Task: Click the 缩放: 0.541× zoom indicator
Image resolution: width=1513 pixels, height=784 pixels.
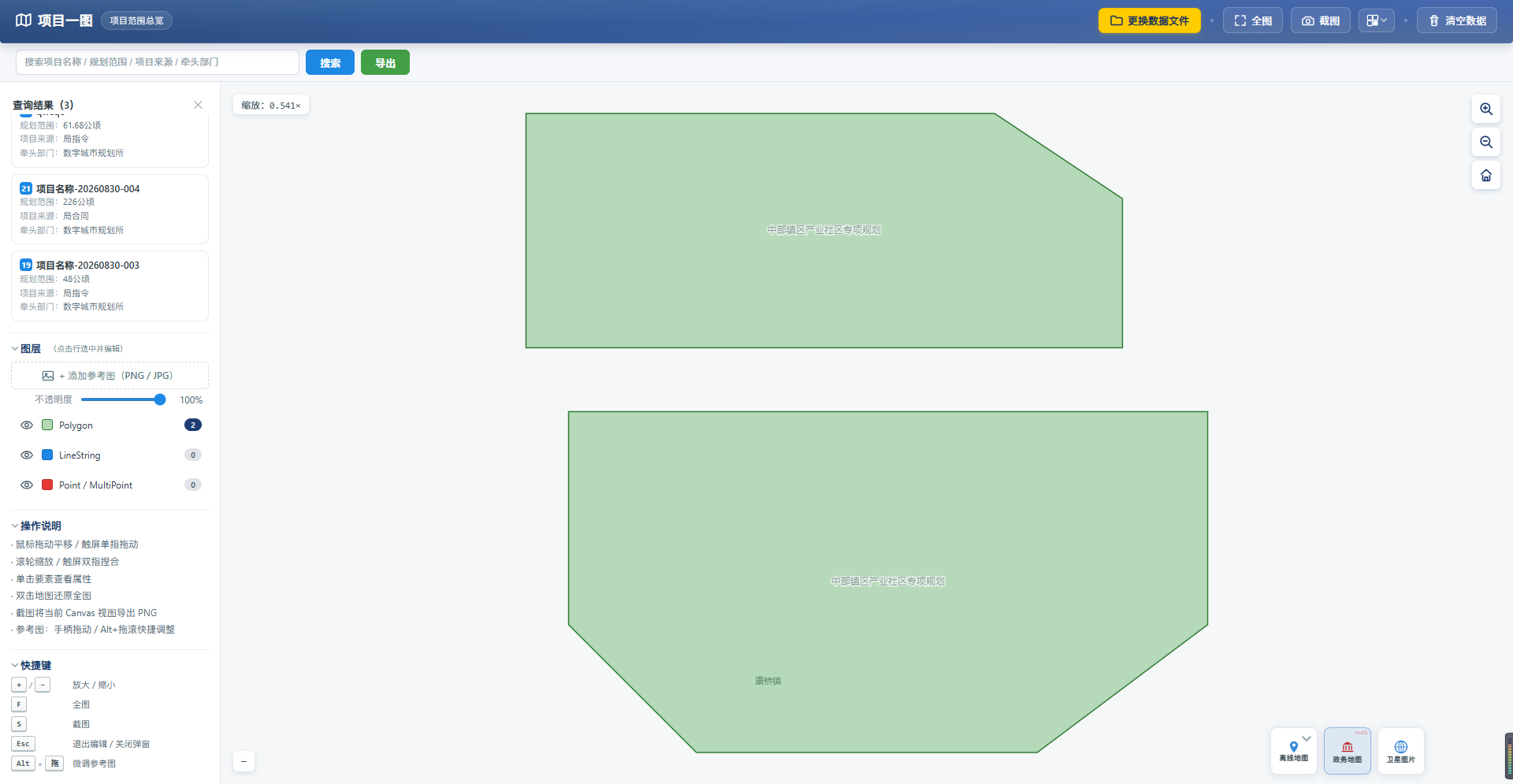Action: [271, 105]
